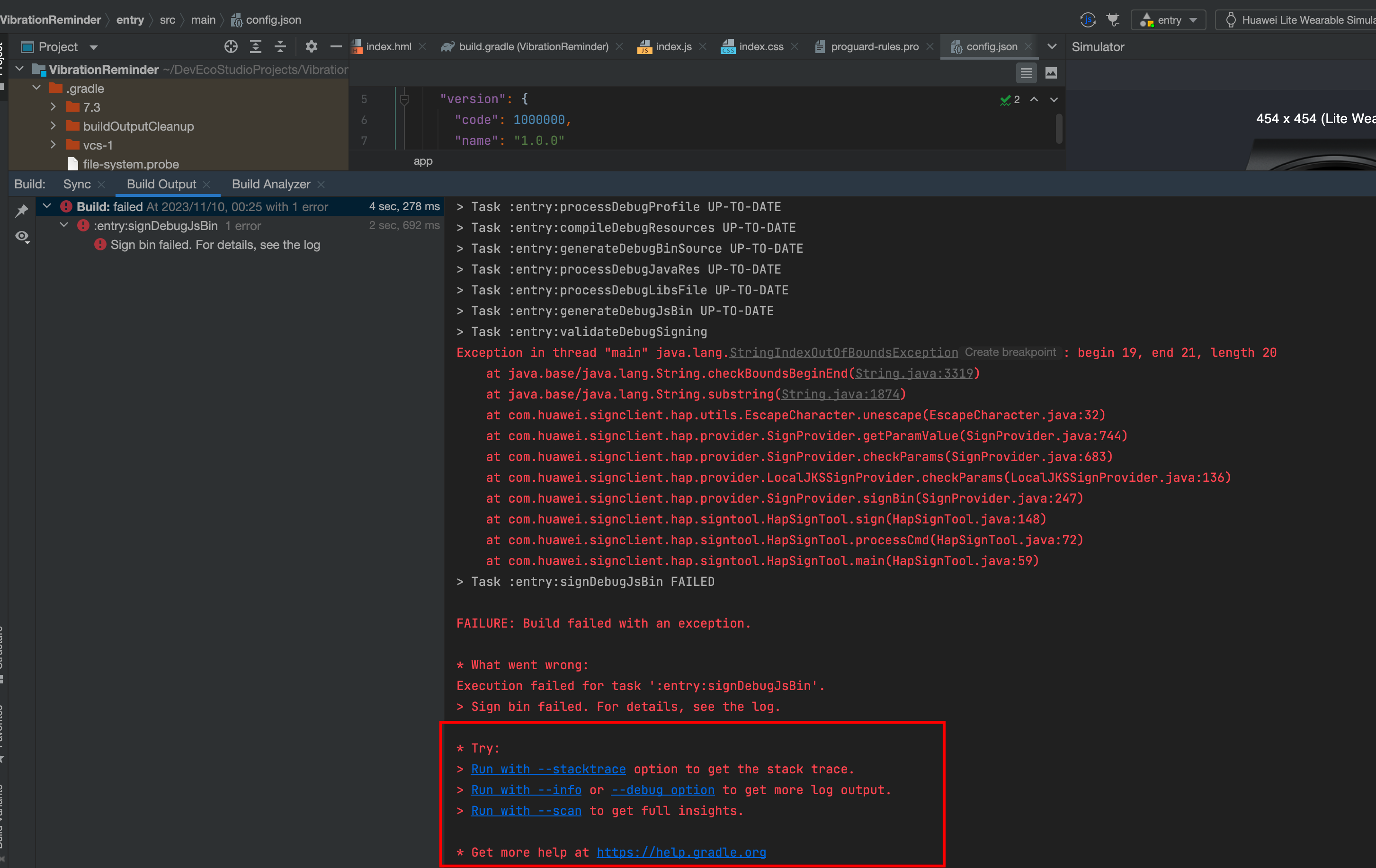Switch editor to image preview mode icon
This screenshot has width=1376, height=868.
tap(1051, 73)
